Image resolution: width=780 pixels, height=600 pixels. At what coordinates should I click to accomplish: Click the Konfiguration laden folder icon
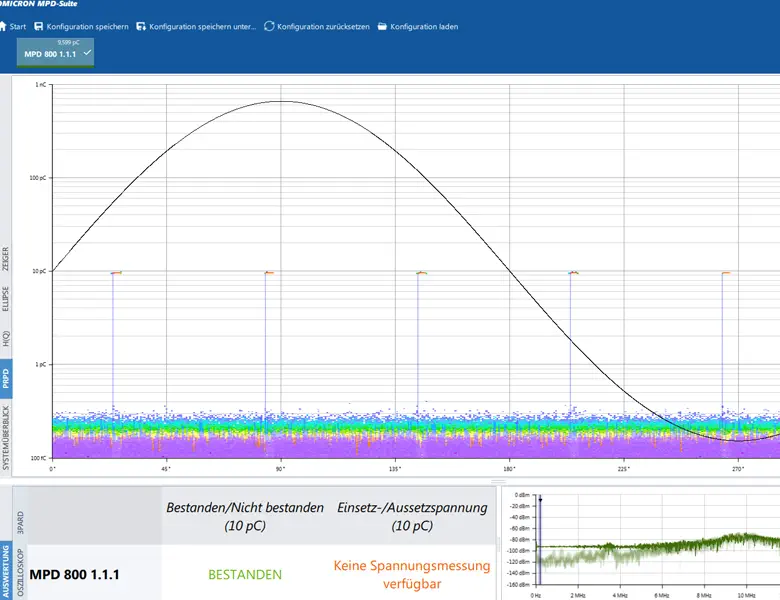(x=382, y=26)
